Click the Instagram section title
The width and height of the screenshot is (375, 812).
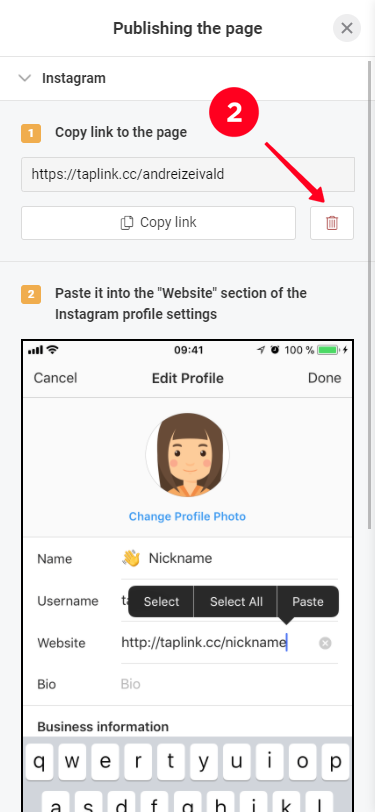[74, 78]
